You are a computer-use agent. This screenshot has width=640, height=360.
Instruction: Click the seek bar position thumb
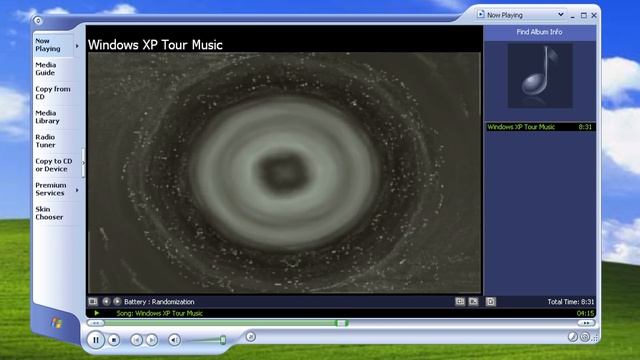[x=341, y=323]
